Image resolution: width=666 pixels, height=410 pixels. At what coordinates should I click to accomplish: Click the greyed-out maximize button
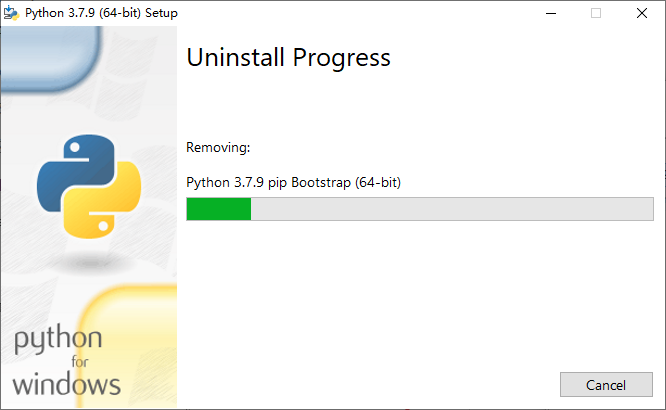[596, 13]
